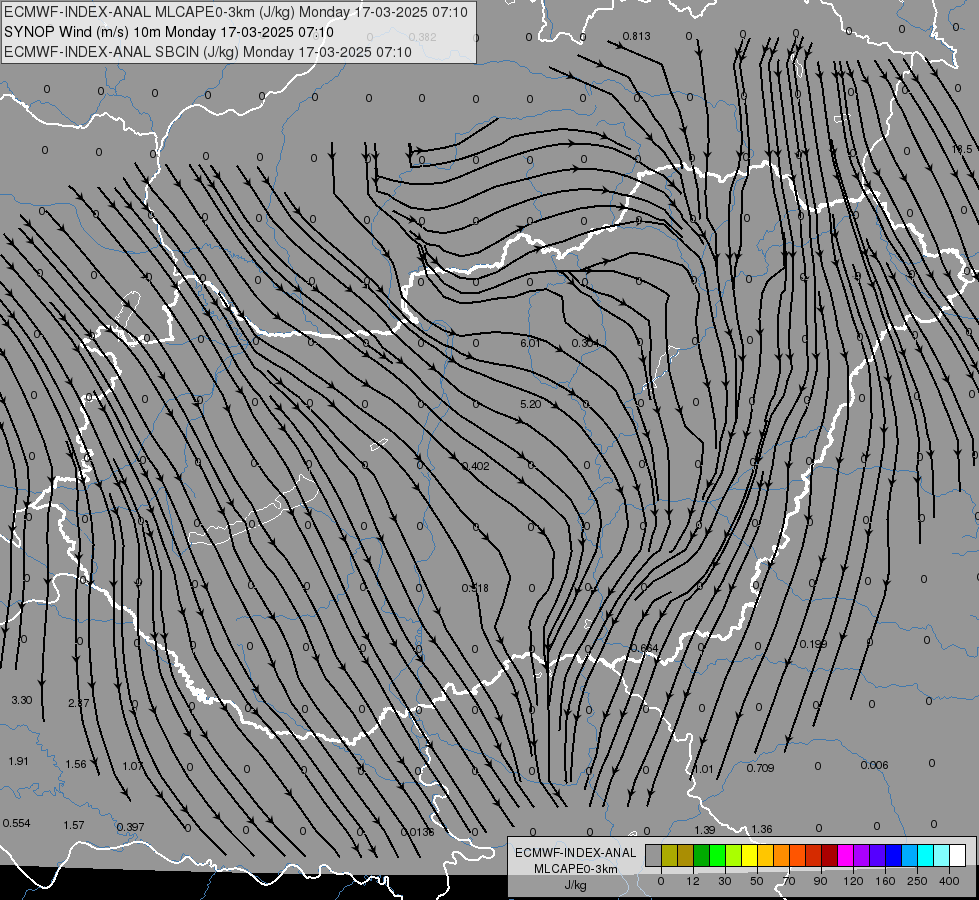The height and width of the screenshot is (900, 979).
Task: Click the map value 6.01
Action: pos(529,343)
